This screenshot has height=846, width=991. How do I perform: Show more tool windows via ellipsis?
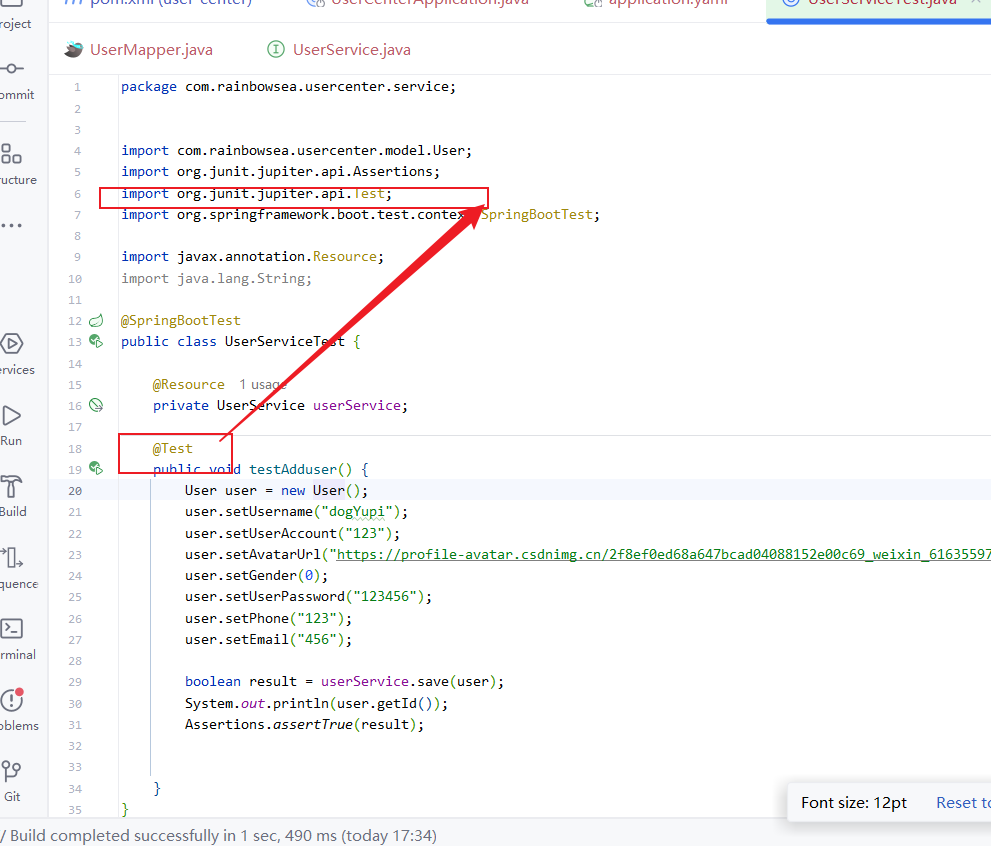pyautogui.click(x=11, y=225)
